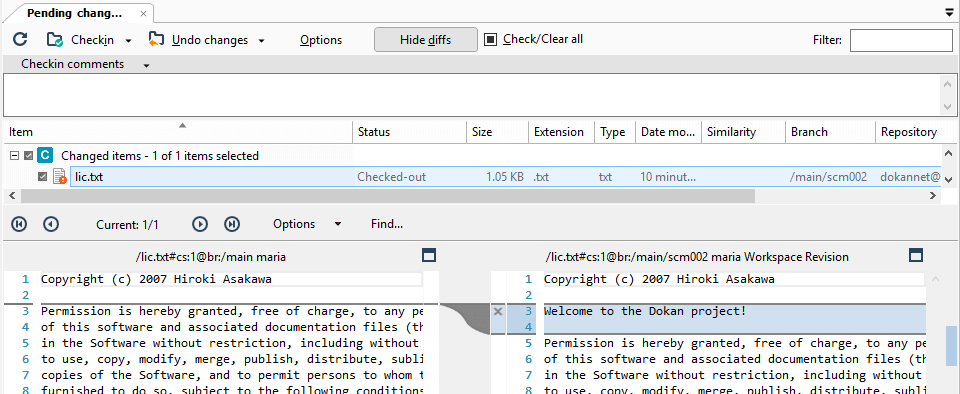This screenshot has width=960, height=394.
Task: Open the Checkin dropdown arrow
Action: pos(128,41)
